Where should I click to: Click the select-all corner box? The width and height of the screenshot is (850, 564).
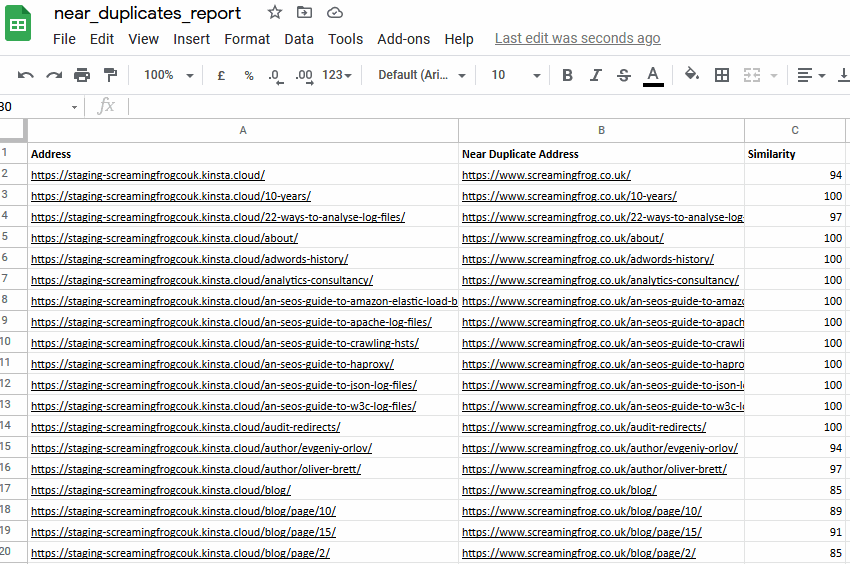click(12, 130)
